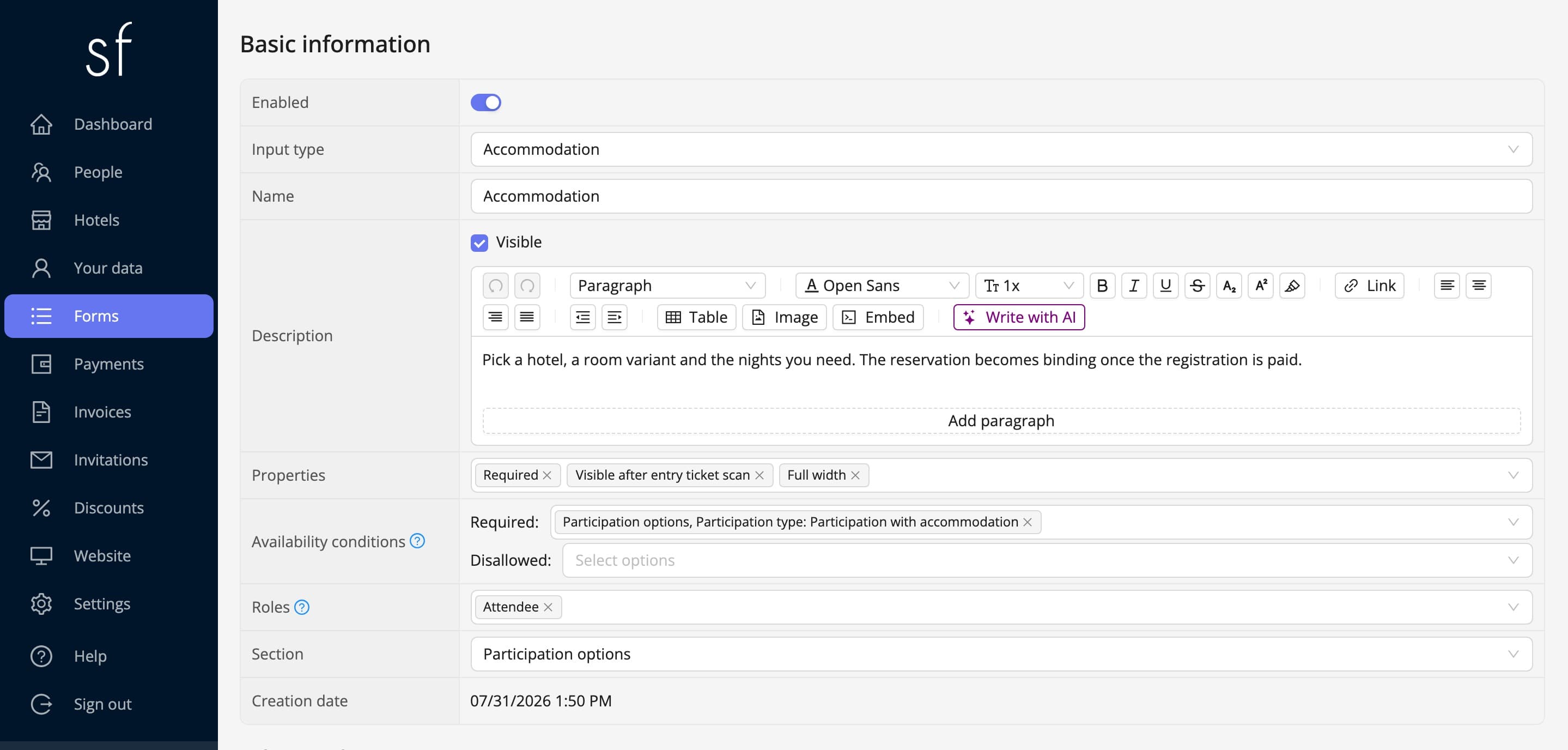This screenshot has width=1568, height=750.
Task: Decrease paragraph indent
Action: coord(582,317)
